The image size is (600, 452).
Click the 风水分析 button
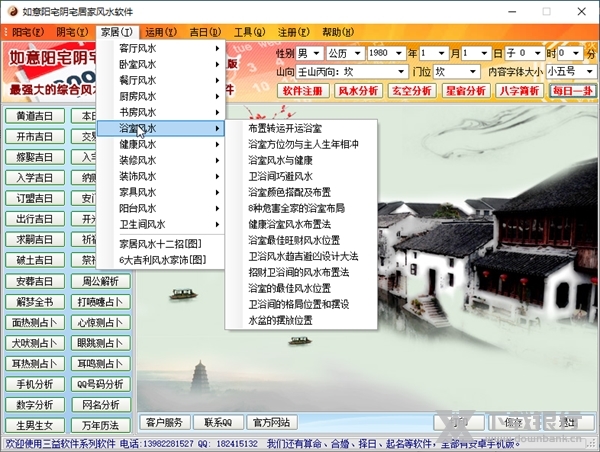click(358, 91)
